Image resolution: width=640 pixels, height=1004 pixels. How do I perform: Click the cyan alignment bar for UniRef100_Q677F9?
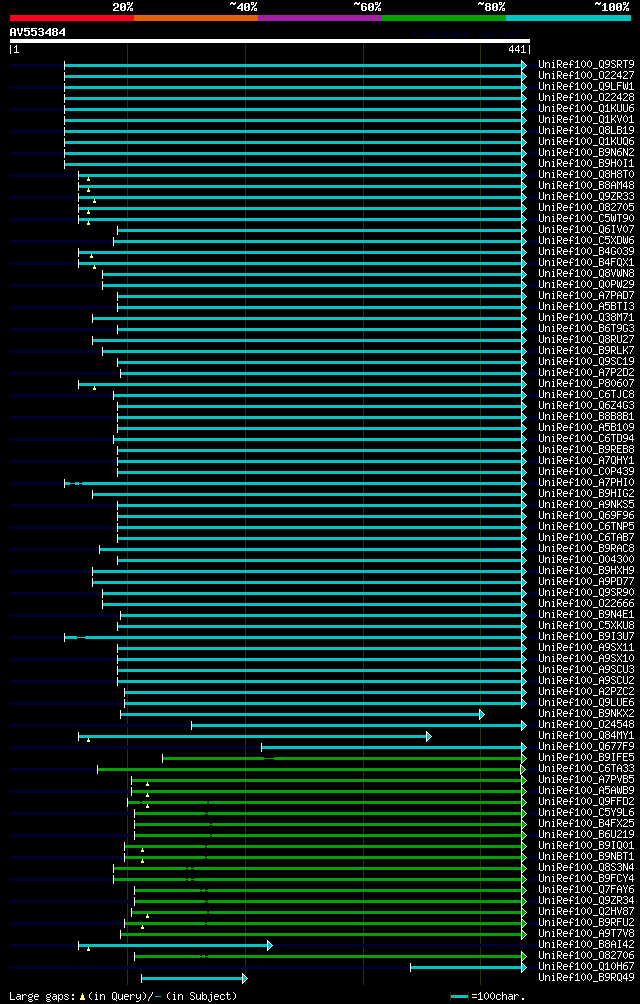pyautogui.click(x=392, y=747)
